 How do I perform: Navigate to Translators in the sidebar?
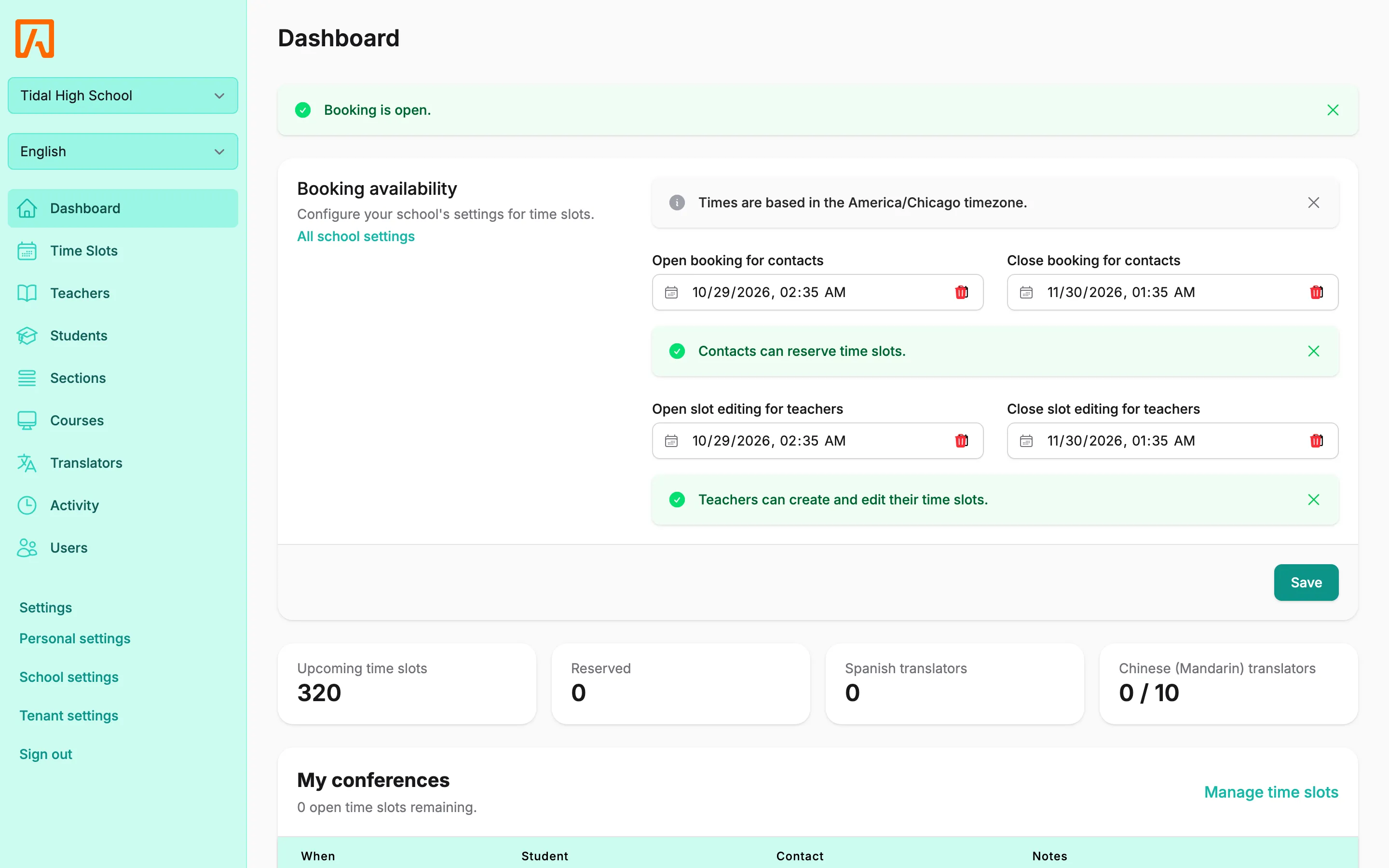[123, 463]
